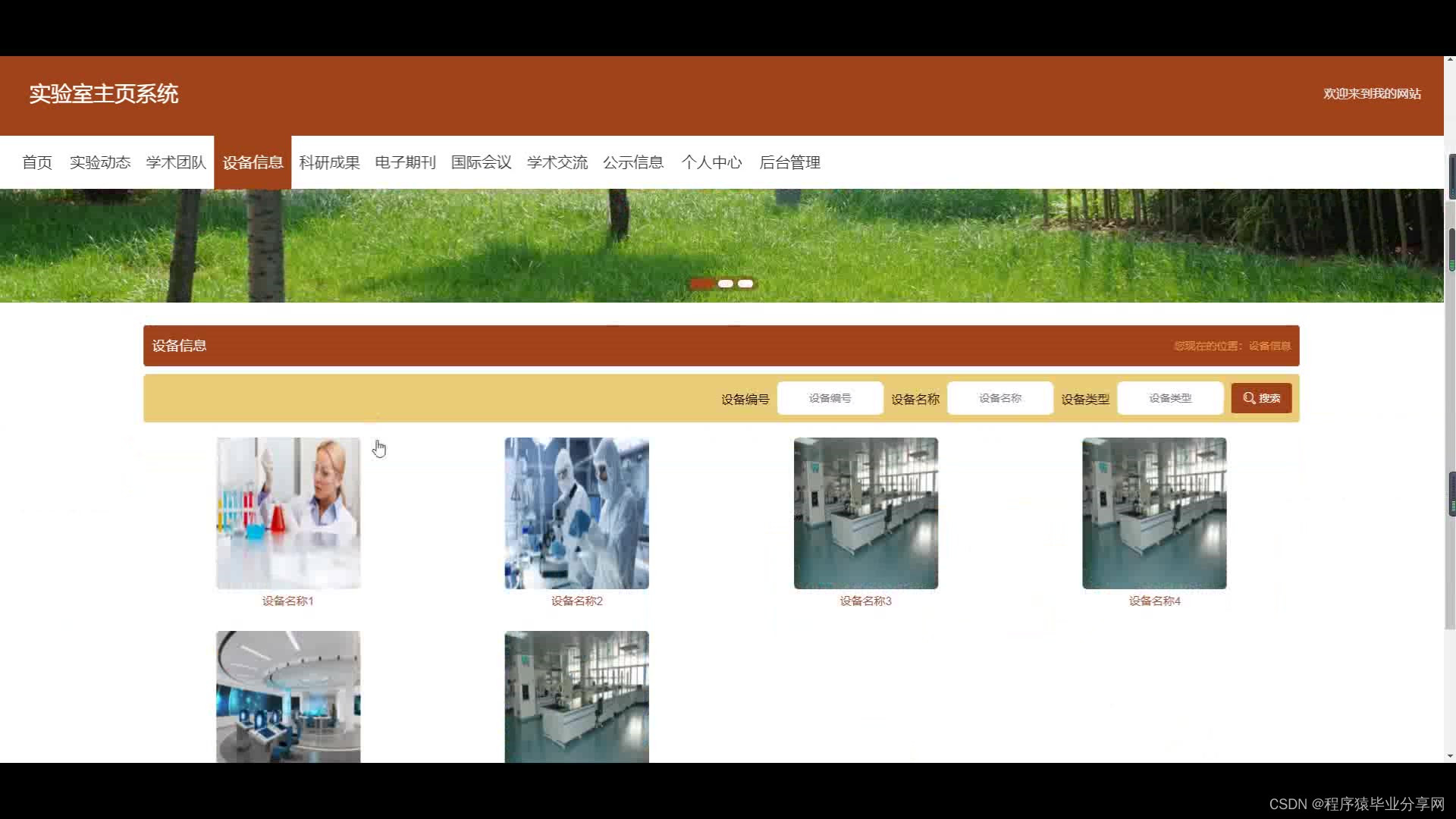Click the 设备类型 input field
The image size is (1456, 819).
[x=1169, y=398]
